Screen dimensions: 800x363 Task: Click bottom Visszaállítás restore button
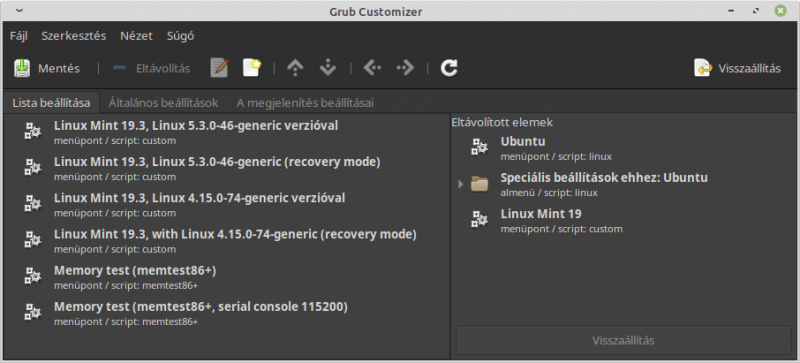[x=623, y=340]
